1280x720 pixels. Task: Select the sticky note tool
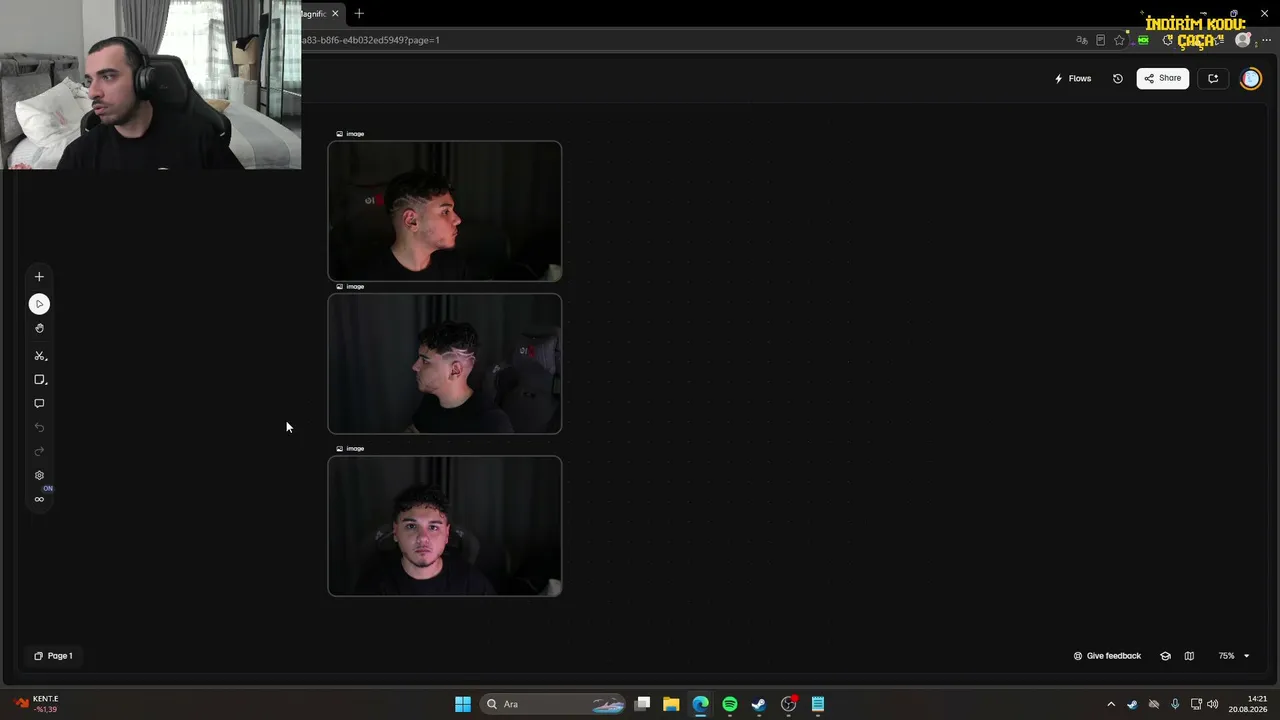(40, 380)
